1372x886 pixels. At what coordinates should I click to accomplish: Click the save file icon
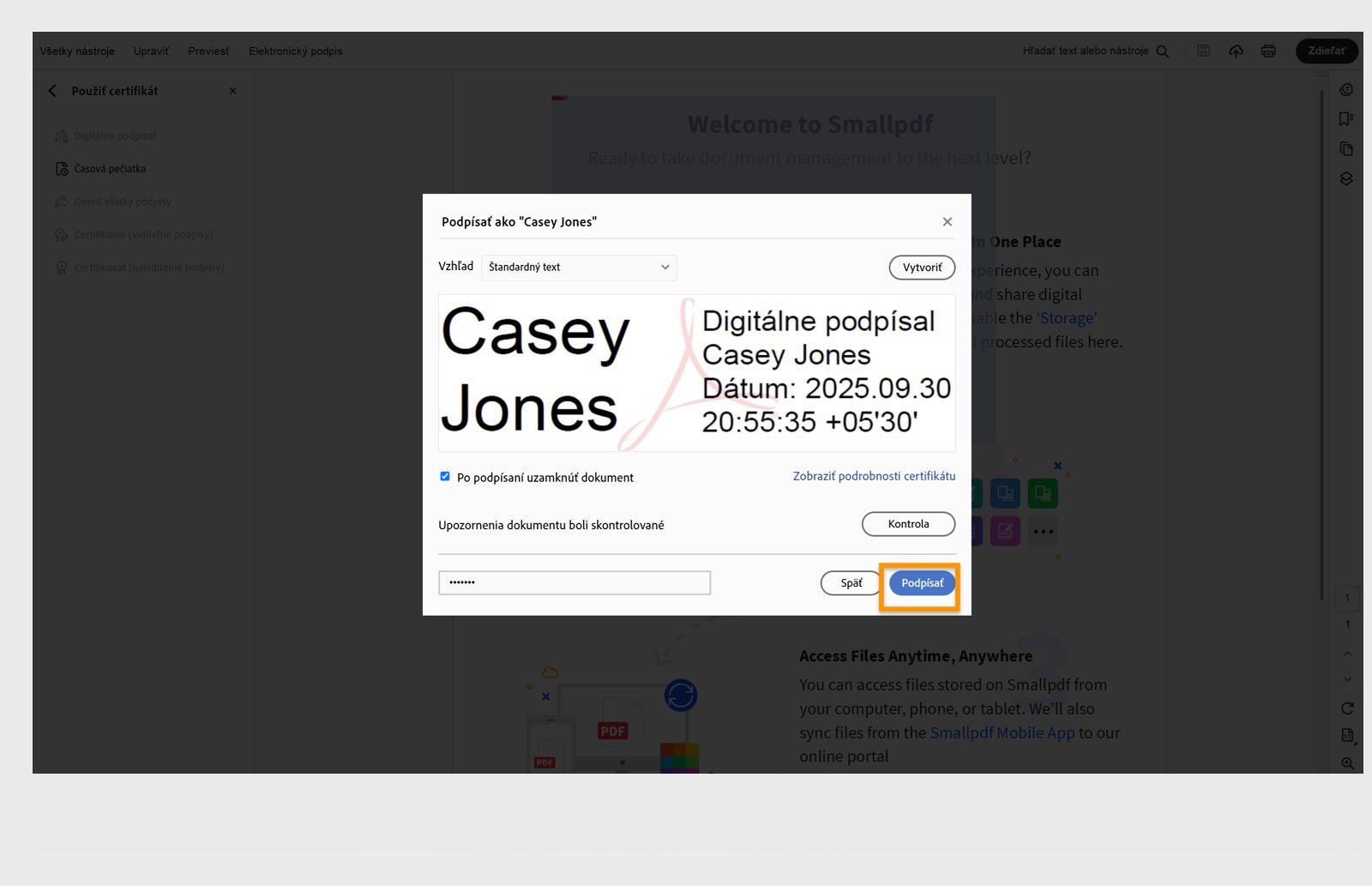[x=1204, y=51]
